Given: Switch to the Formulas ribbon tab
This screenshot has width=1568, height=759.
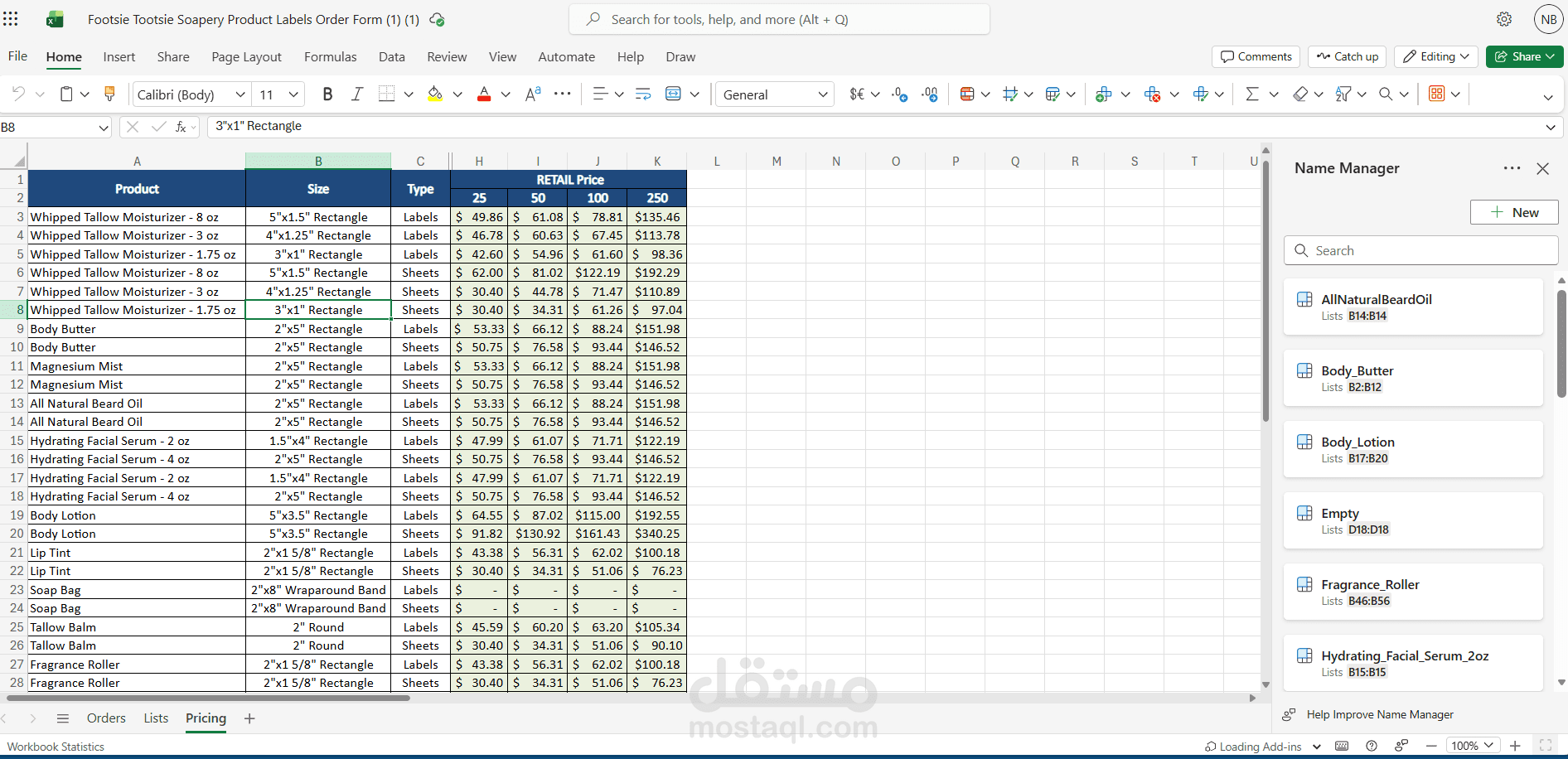Looking at the screenshot, I should pyautogui.click(x=331, y=56).
